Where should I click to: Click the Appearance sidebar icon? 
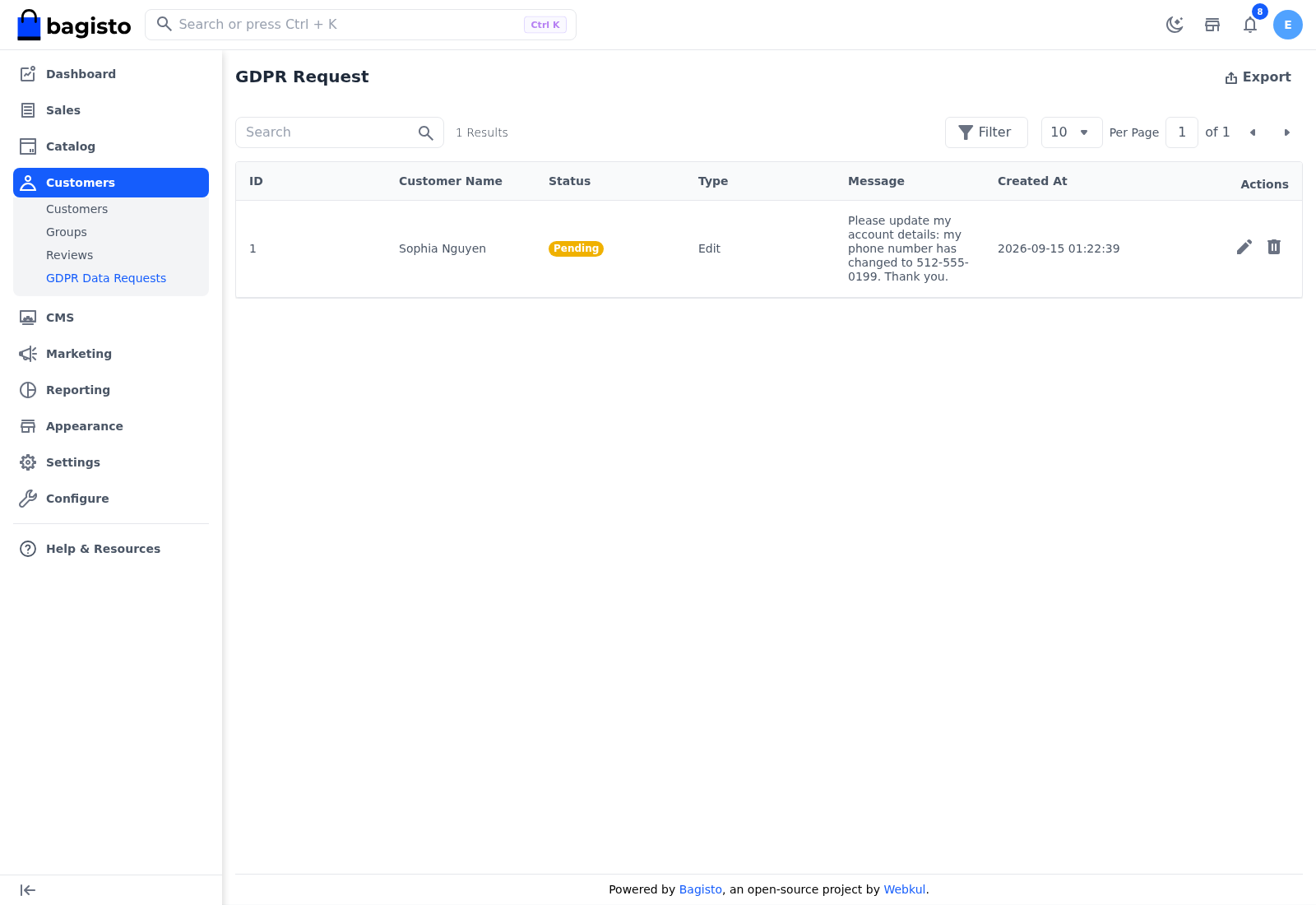coord(28,426)
